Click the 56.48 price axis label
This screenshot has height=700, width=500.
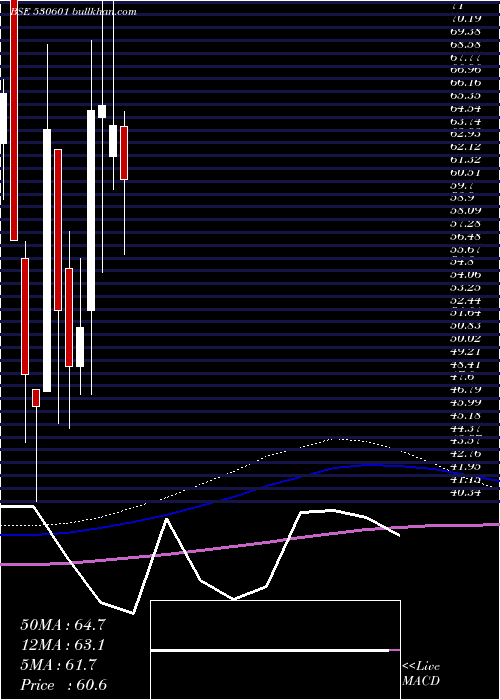click(465, 237)
